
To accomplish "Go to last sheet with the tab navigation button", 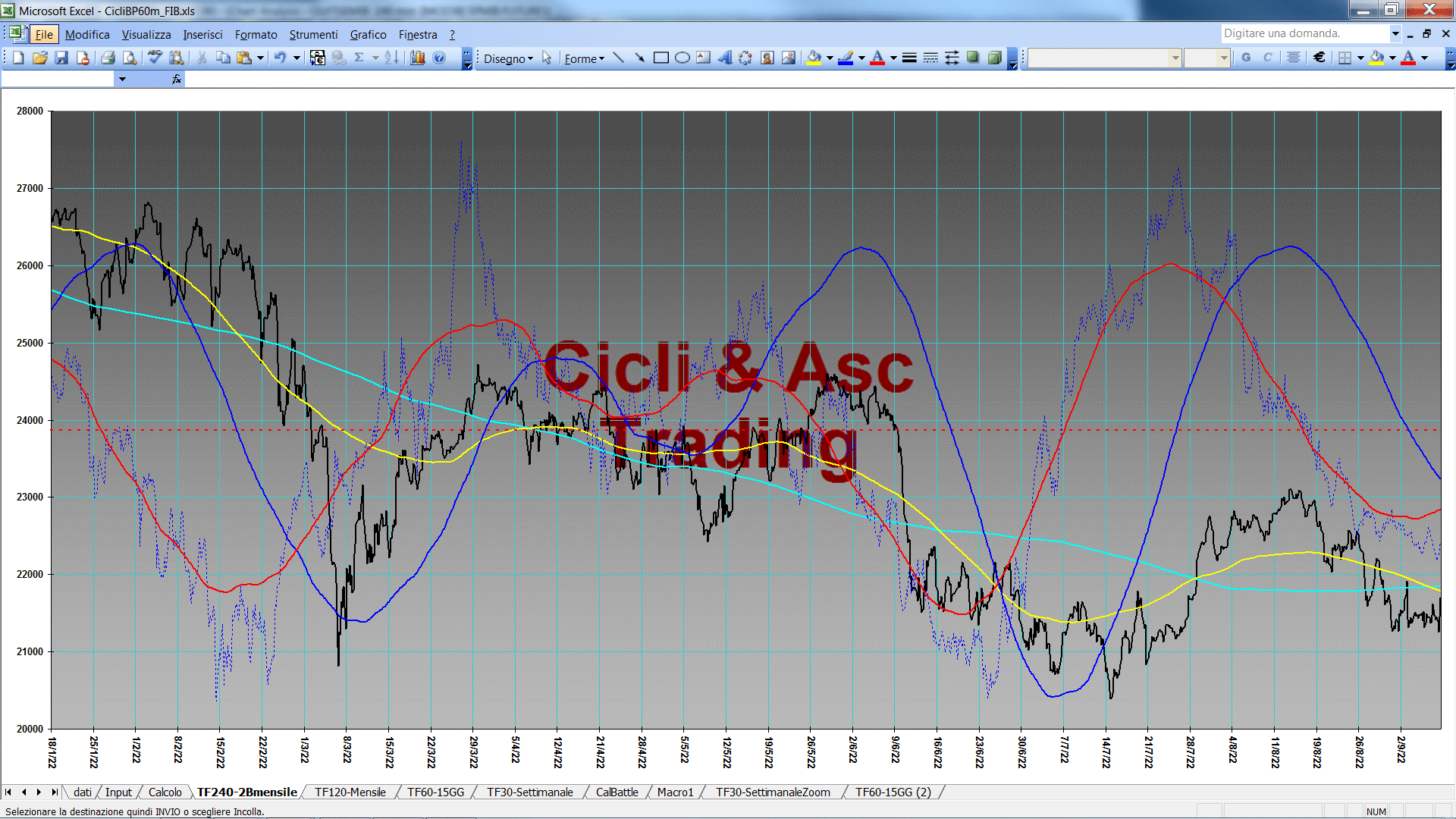I will pos(55,792).
